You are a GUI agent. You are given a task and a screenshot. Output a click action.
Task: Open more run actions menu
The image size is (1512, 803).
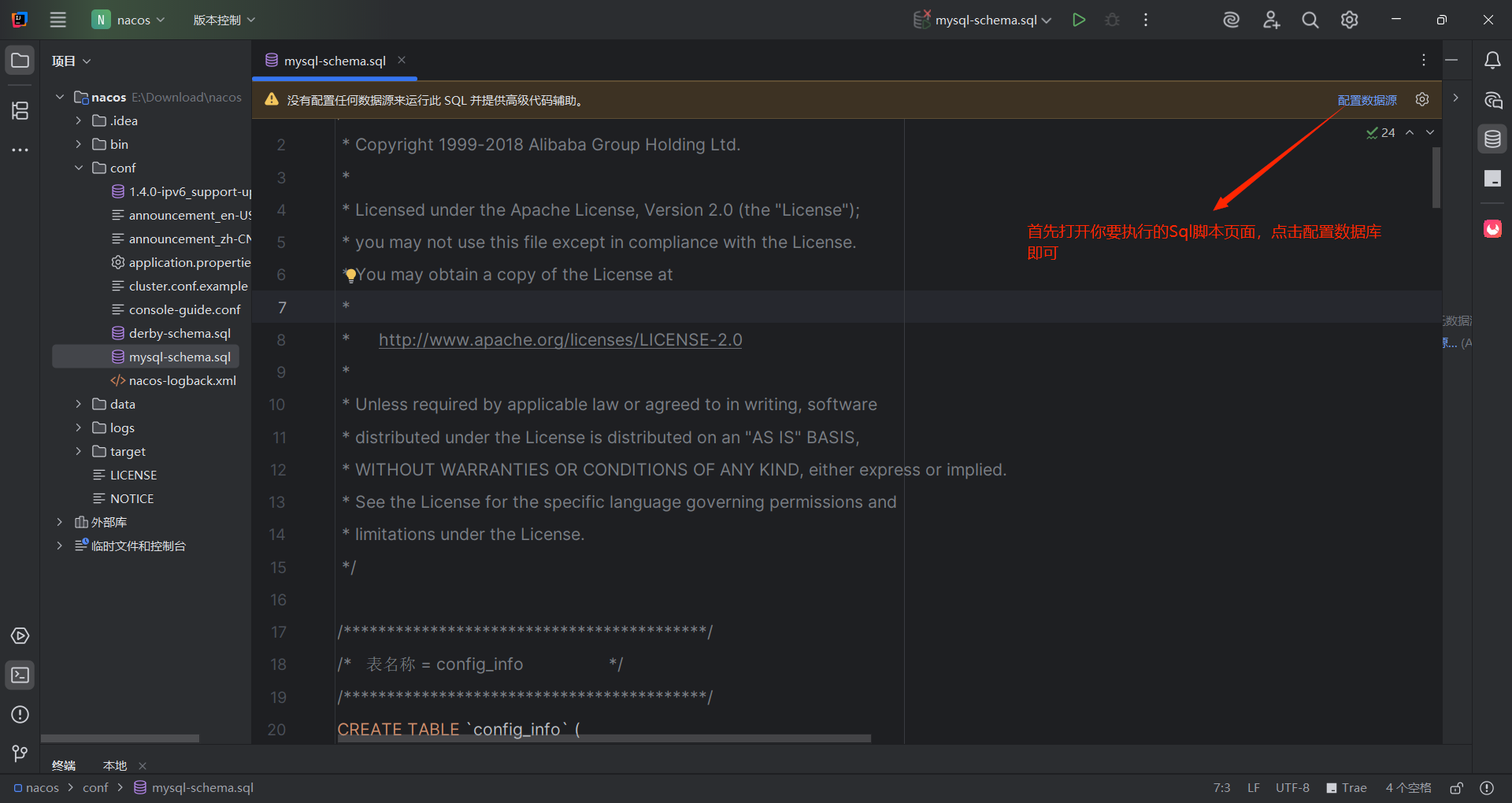tap(1146, 20)
